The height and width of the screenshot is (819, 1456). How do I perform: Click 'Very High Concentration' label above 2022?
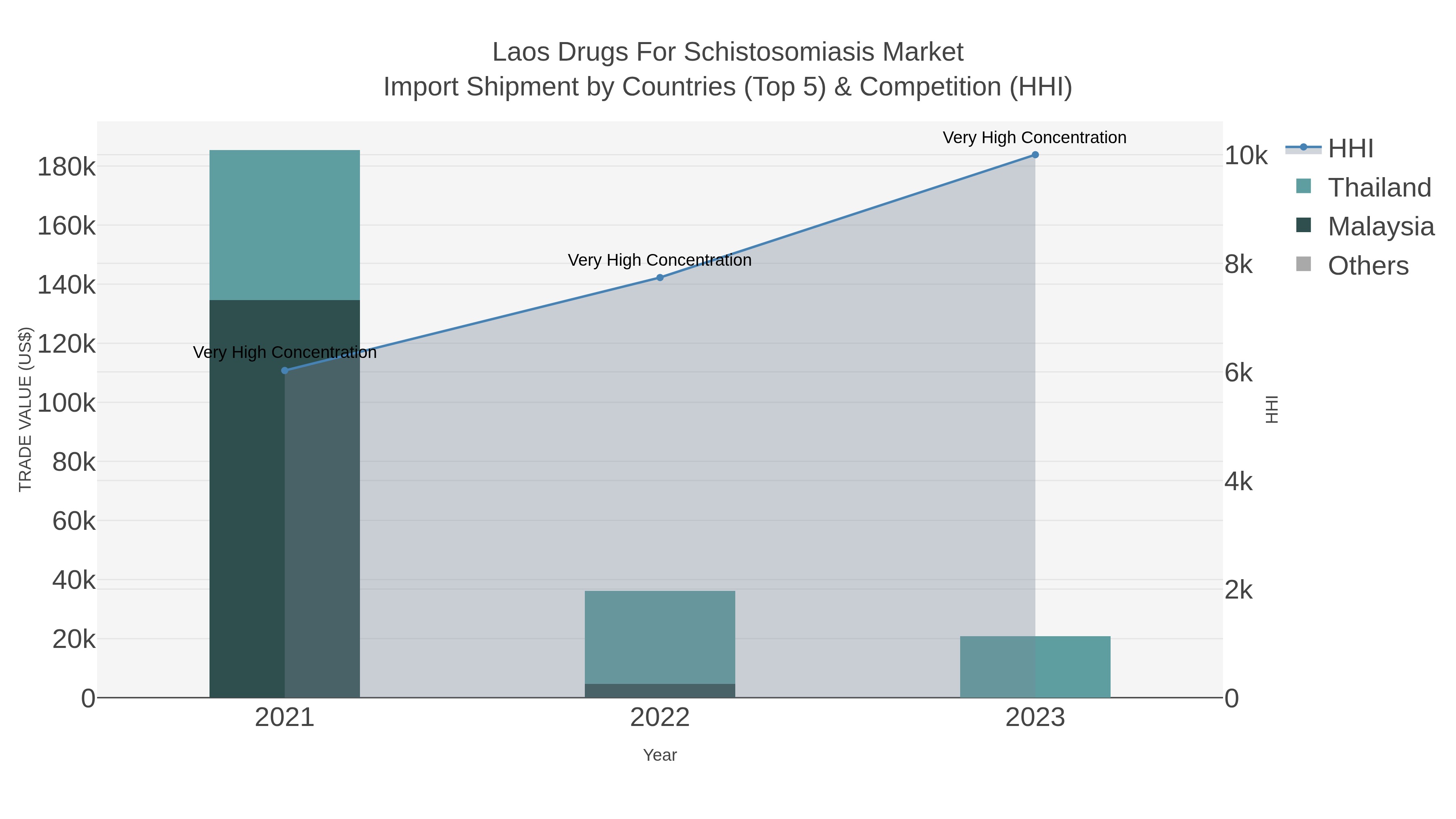660,260
